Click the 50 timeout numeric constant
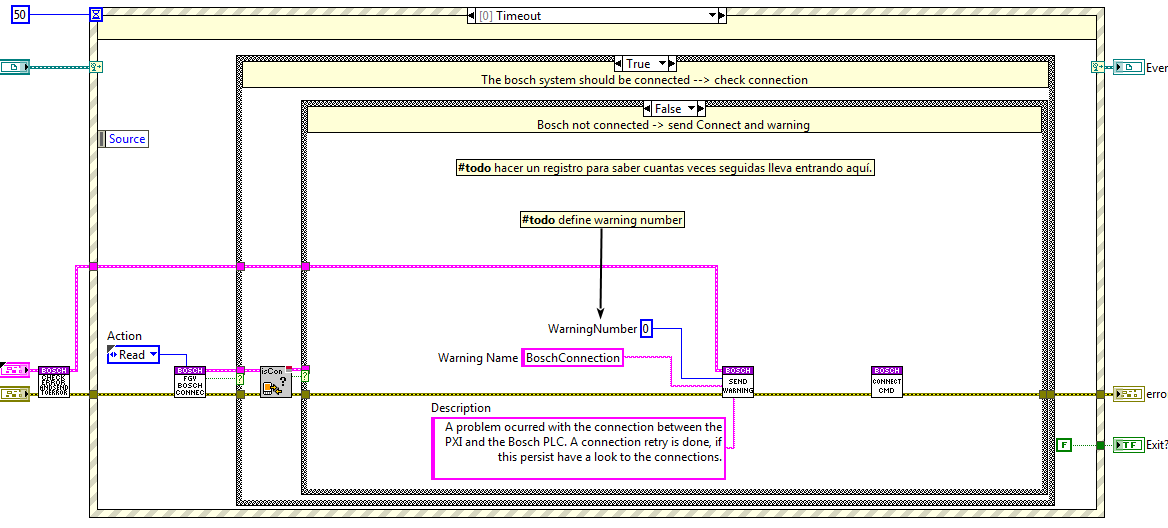This screenshot has height=528, width=1168. pos(19,14)
